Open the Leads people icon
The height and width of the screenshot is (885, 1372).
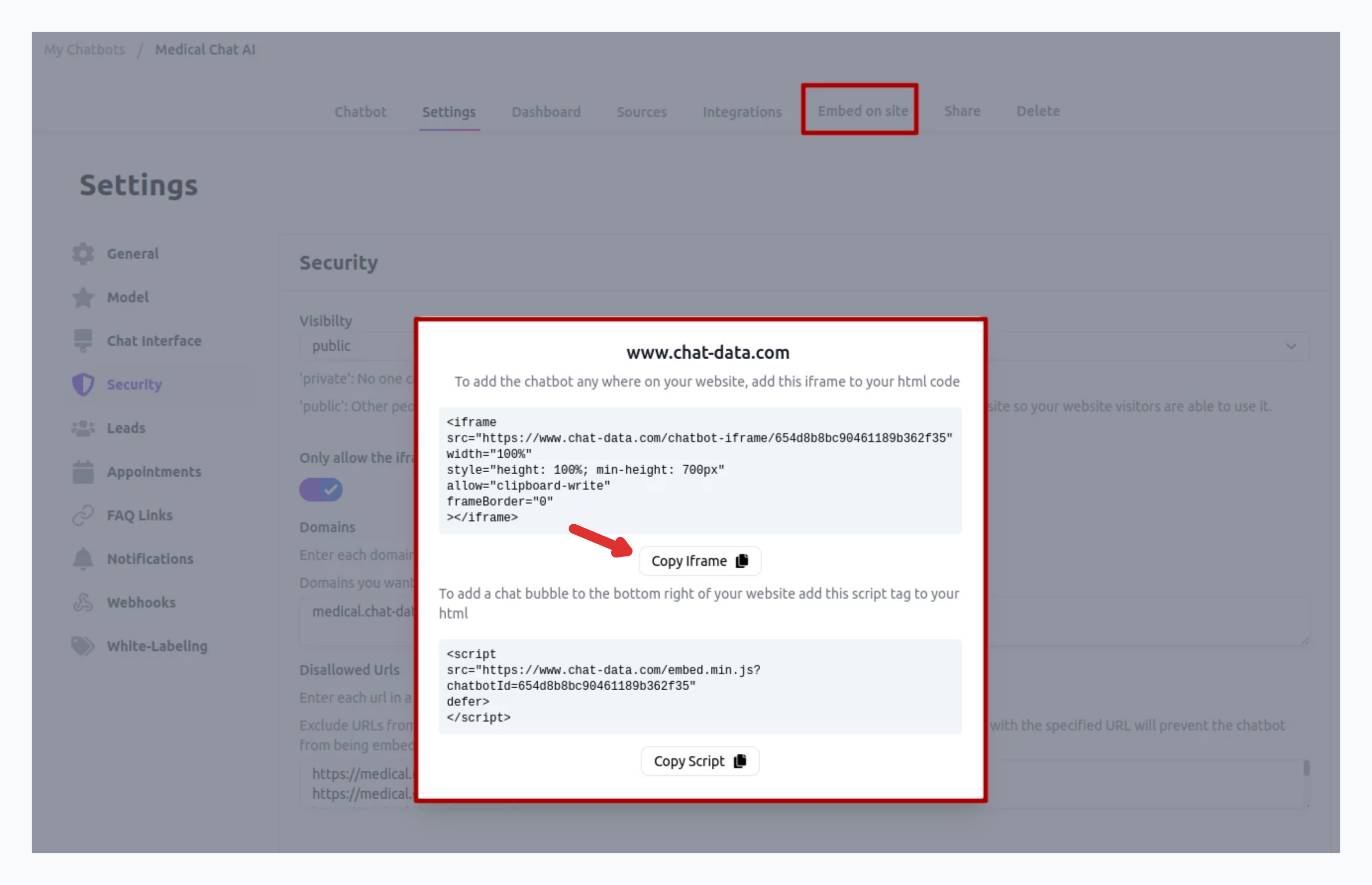point(83,428)
